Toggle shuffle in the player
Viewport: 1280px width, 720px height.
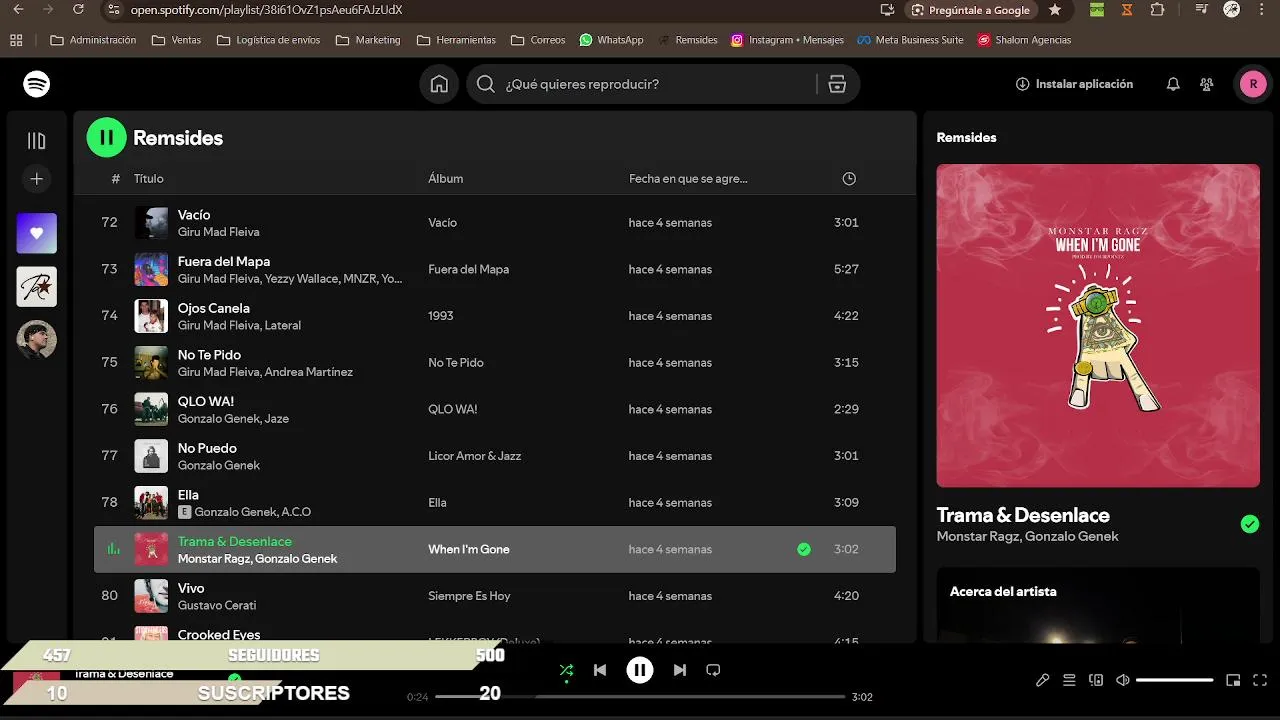[566, 670]
